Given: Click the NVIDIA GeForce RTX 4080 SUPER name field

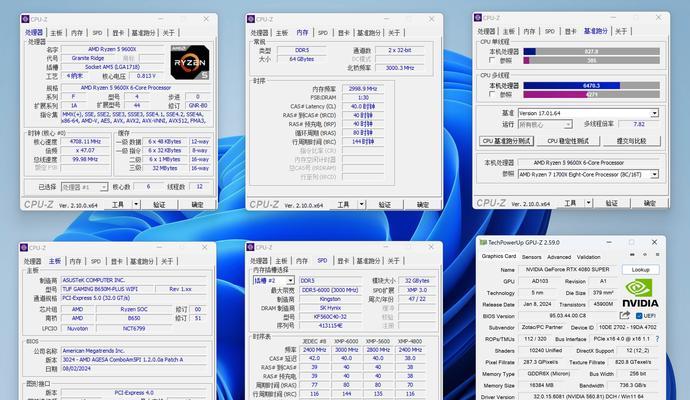Looking at the screenshot, I should [x=568, y=269].
